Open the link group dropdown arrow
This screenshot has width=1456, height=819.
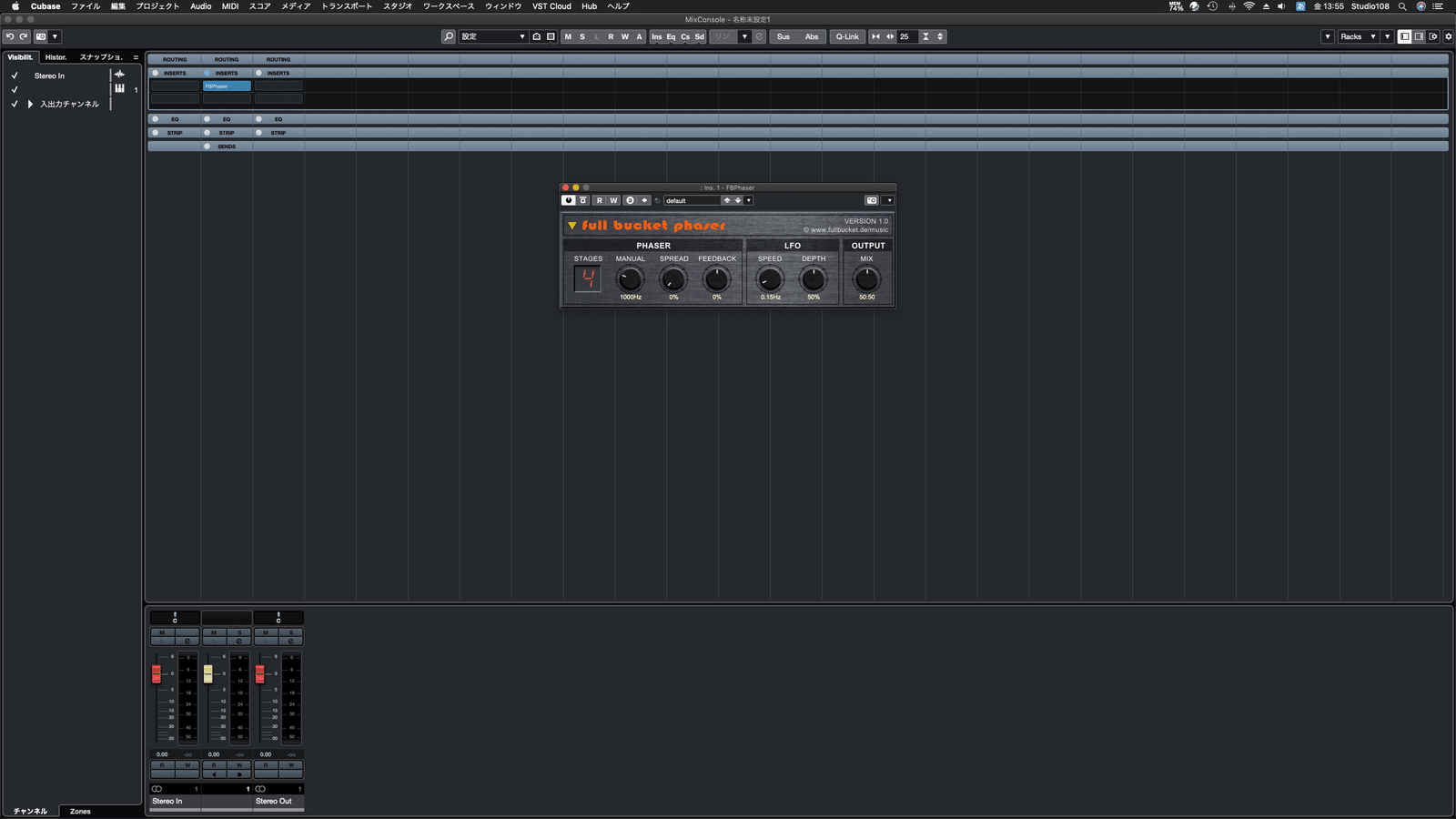coord(744,36)
